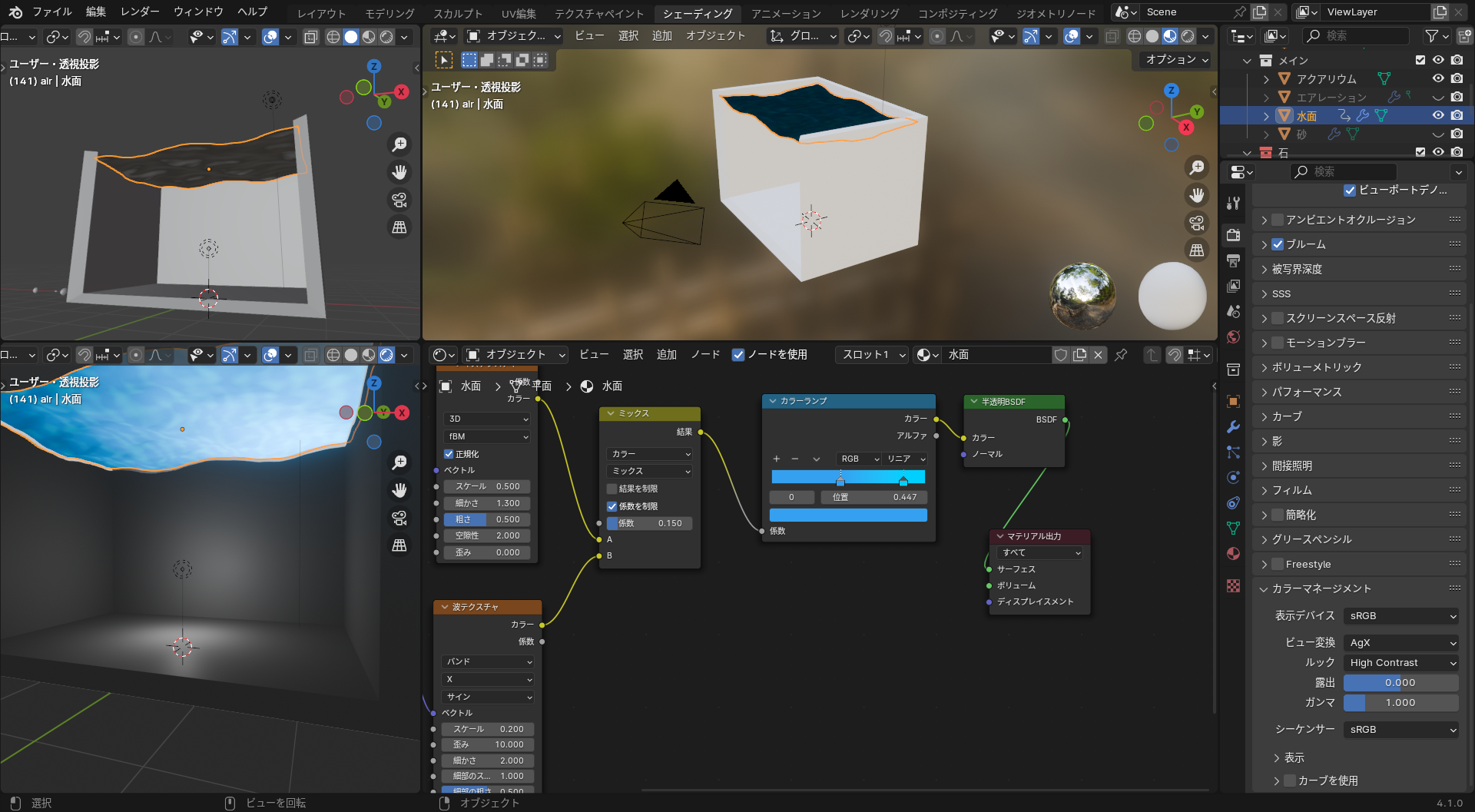Click color ramp blue color swatch
1475x812 pixels.
(x=848, y=515)
